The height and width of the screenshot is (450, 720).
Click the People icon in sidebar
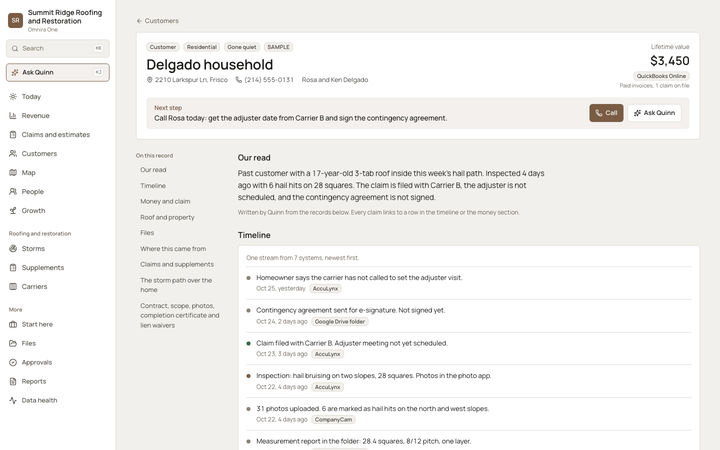(13, 191)
